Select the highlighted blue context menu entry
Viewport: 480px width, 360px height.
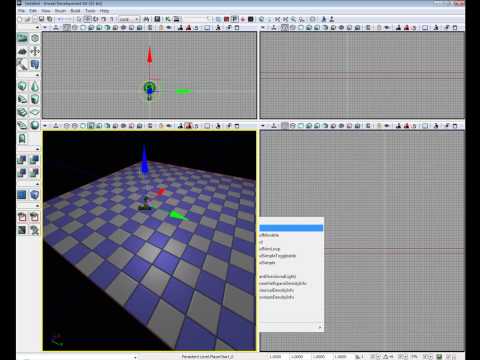(291, 228)
